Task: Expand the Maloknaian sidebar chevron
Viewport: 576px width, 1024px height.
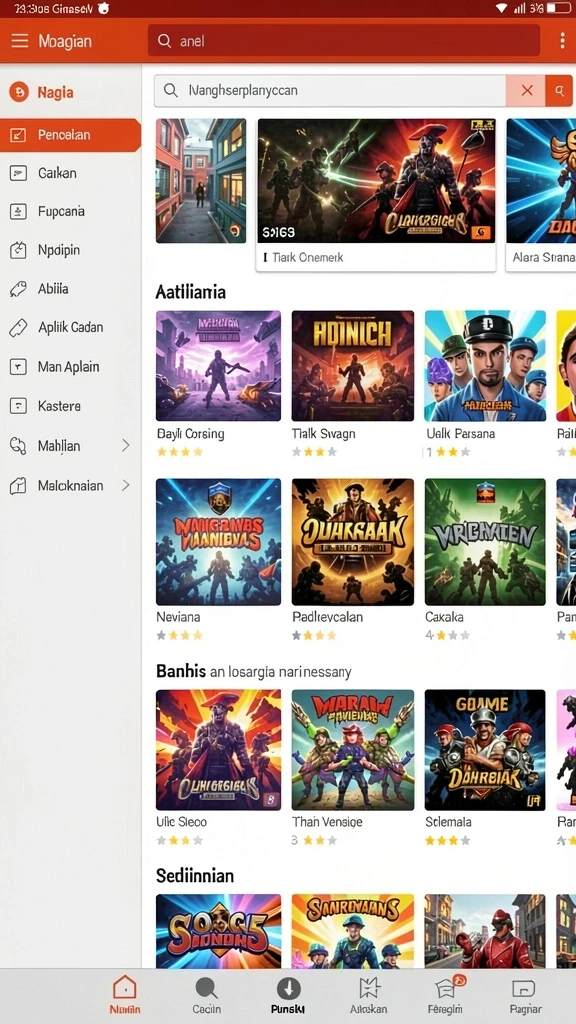Action: pyautogui.click(x=126, y=485)
